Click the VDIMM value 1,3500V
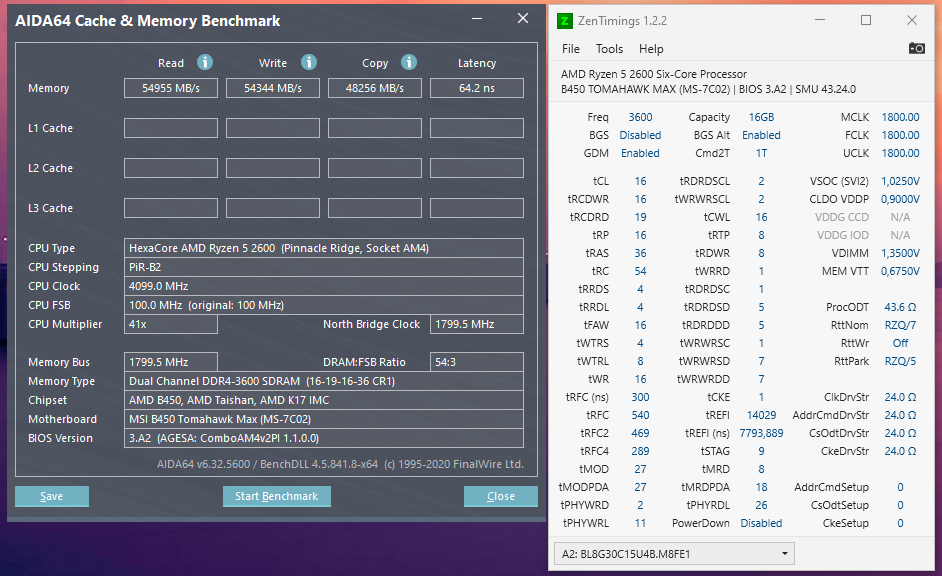Screen dimensions: 942x576 pyautogui.click(x=900, y=253)
